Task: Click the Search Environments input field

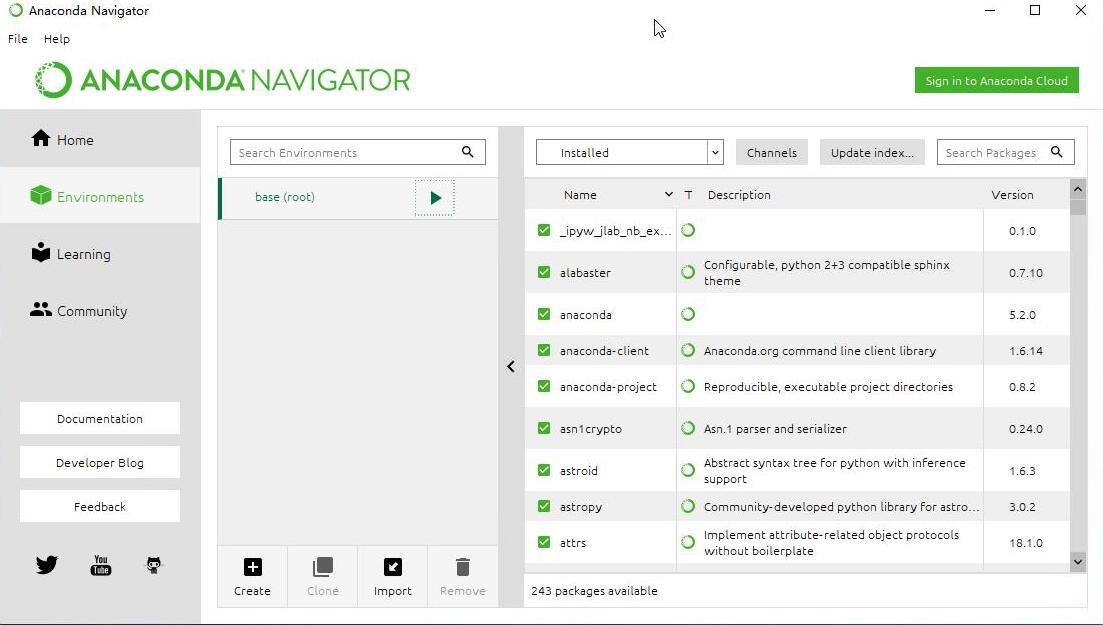Action: click(x=357, y=152)
